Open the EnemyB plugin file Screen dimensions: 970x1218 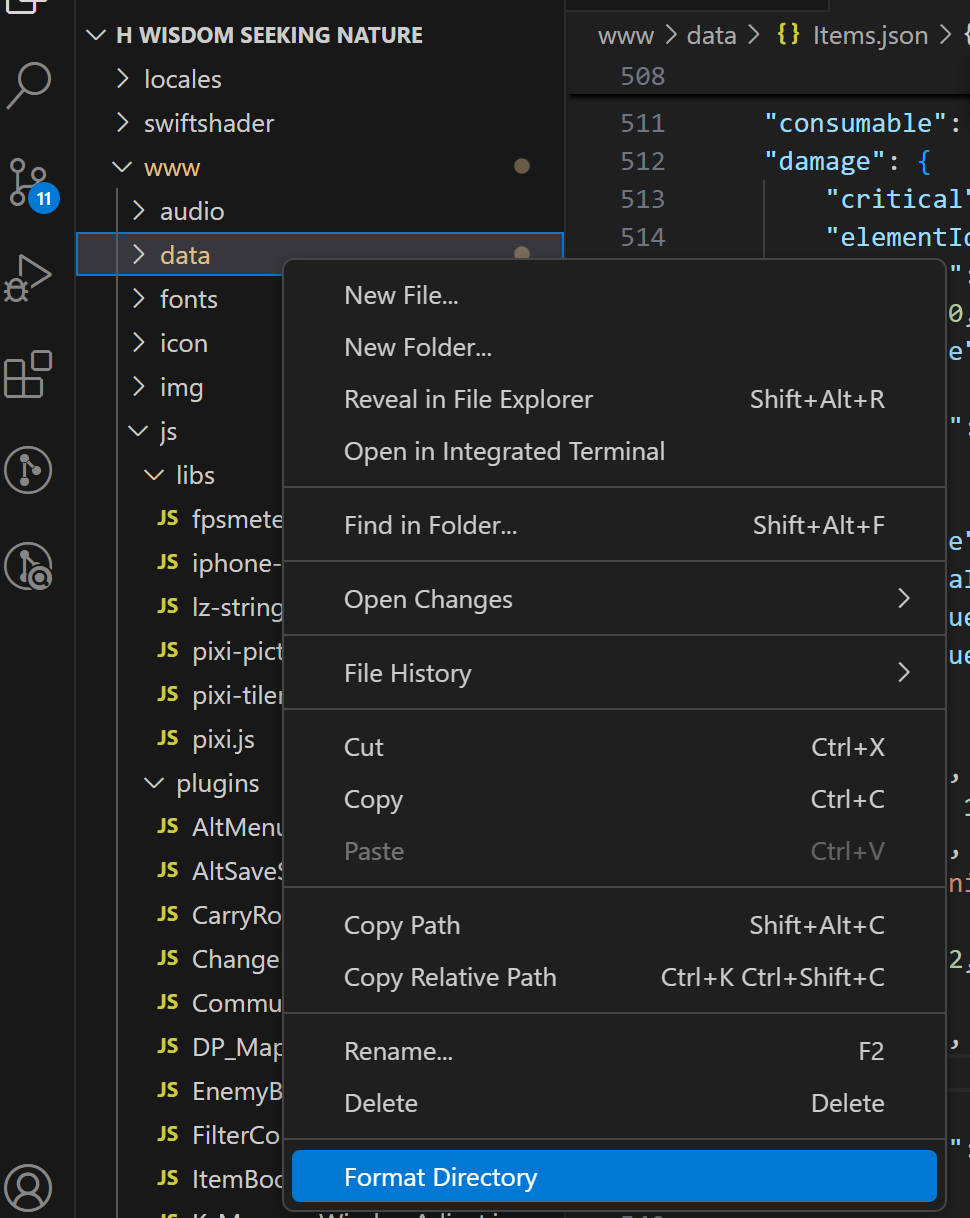(x=238, y=1091)
